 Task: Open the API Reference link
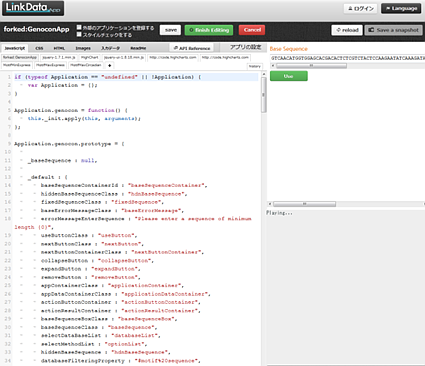(x=192, y=48)
